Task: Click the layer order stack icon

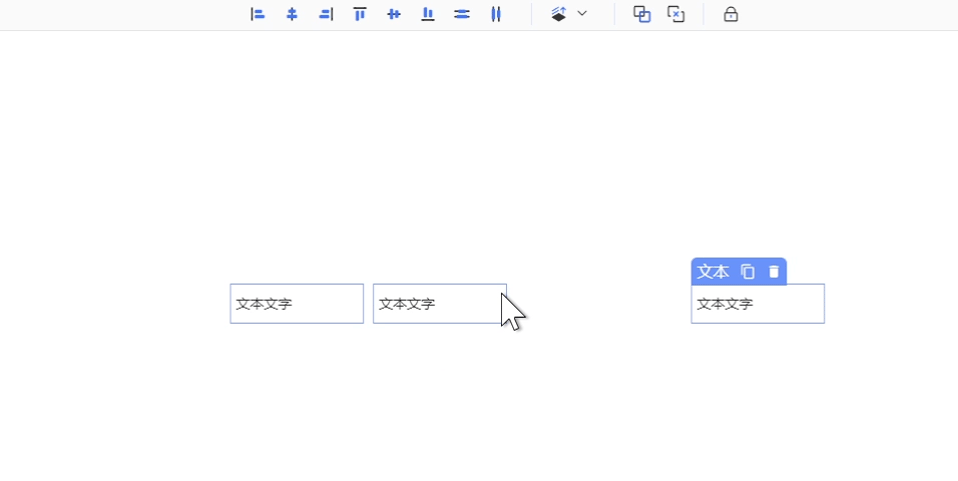Action: (559, 14)
